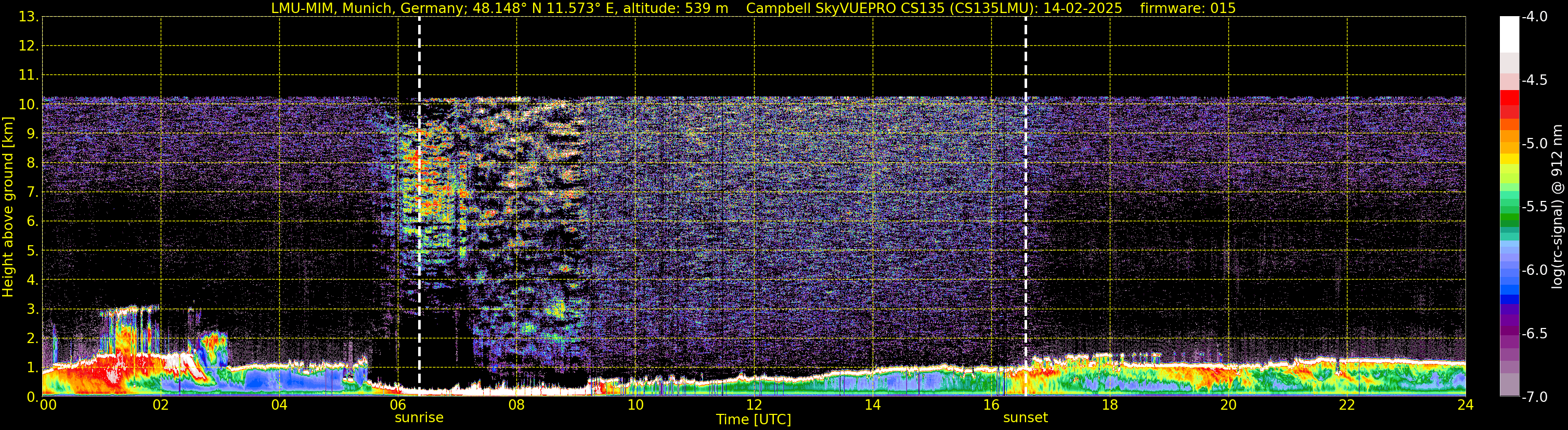Click the 'sunrise' label below the axis
Viewport: 1568px width, 430px height.
click(x=419, y=418)
